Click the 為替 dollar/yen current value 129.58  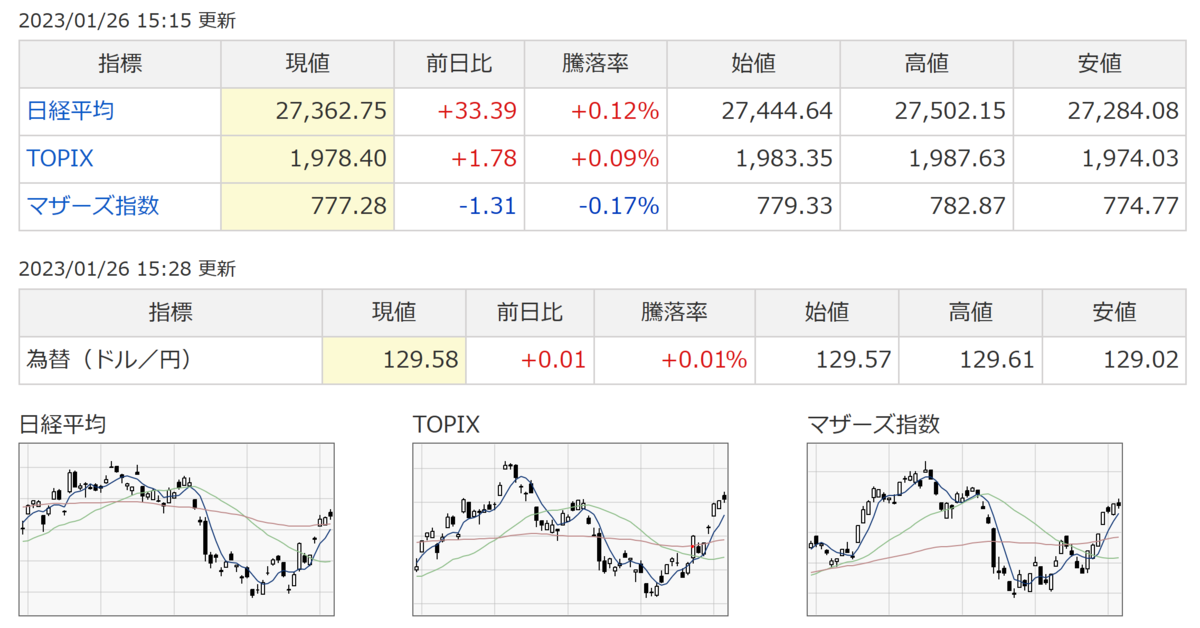click(x=421, y=359)
